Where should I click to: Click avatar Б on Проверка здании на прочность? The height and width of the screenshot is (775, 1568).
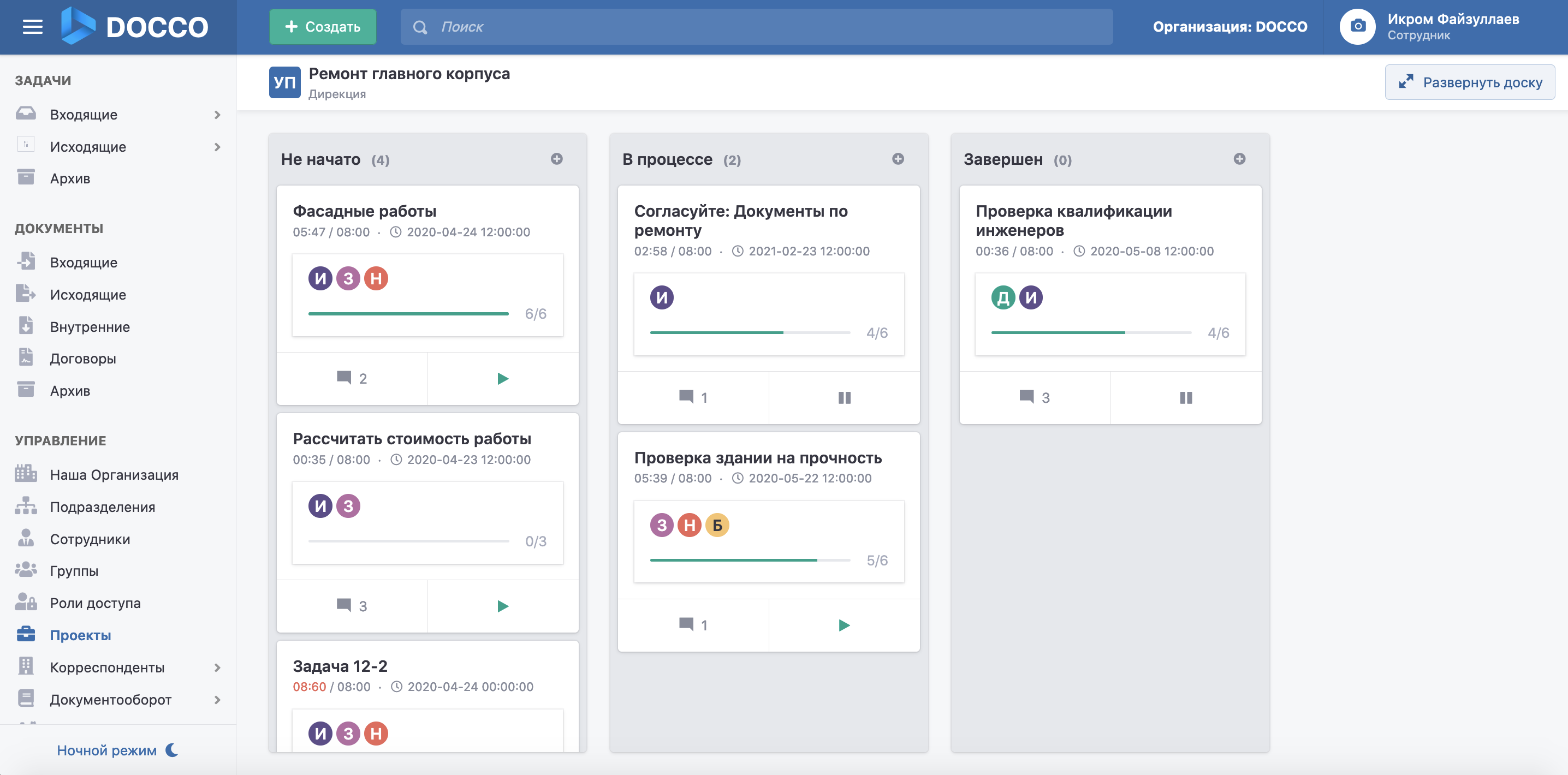(x=717, y=525)
